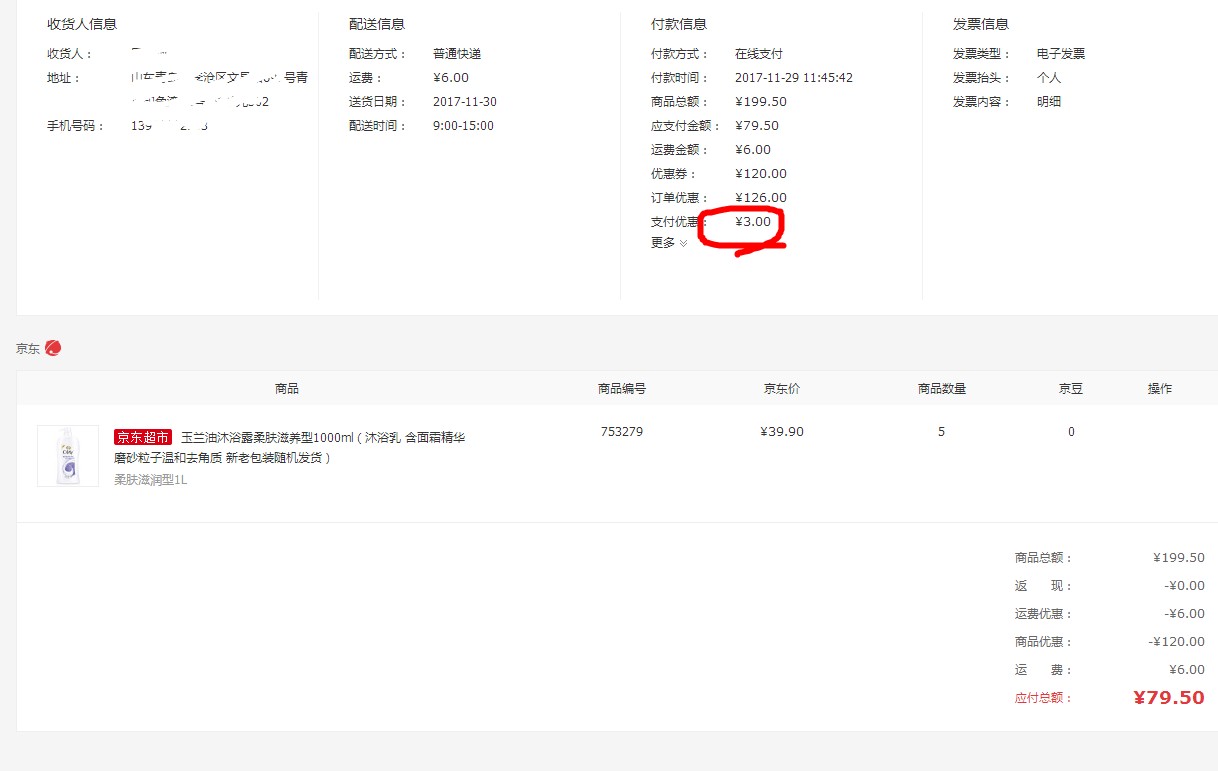Click the 配送时间 value 9:00-15:00
This screenshot has width=1218, height=771.
point(463,126)
